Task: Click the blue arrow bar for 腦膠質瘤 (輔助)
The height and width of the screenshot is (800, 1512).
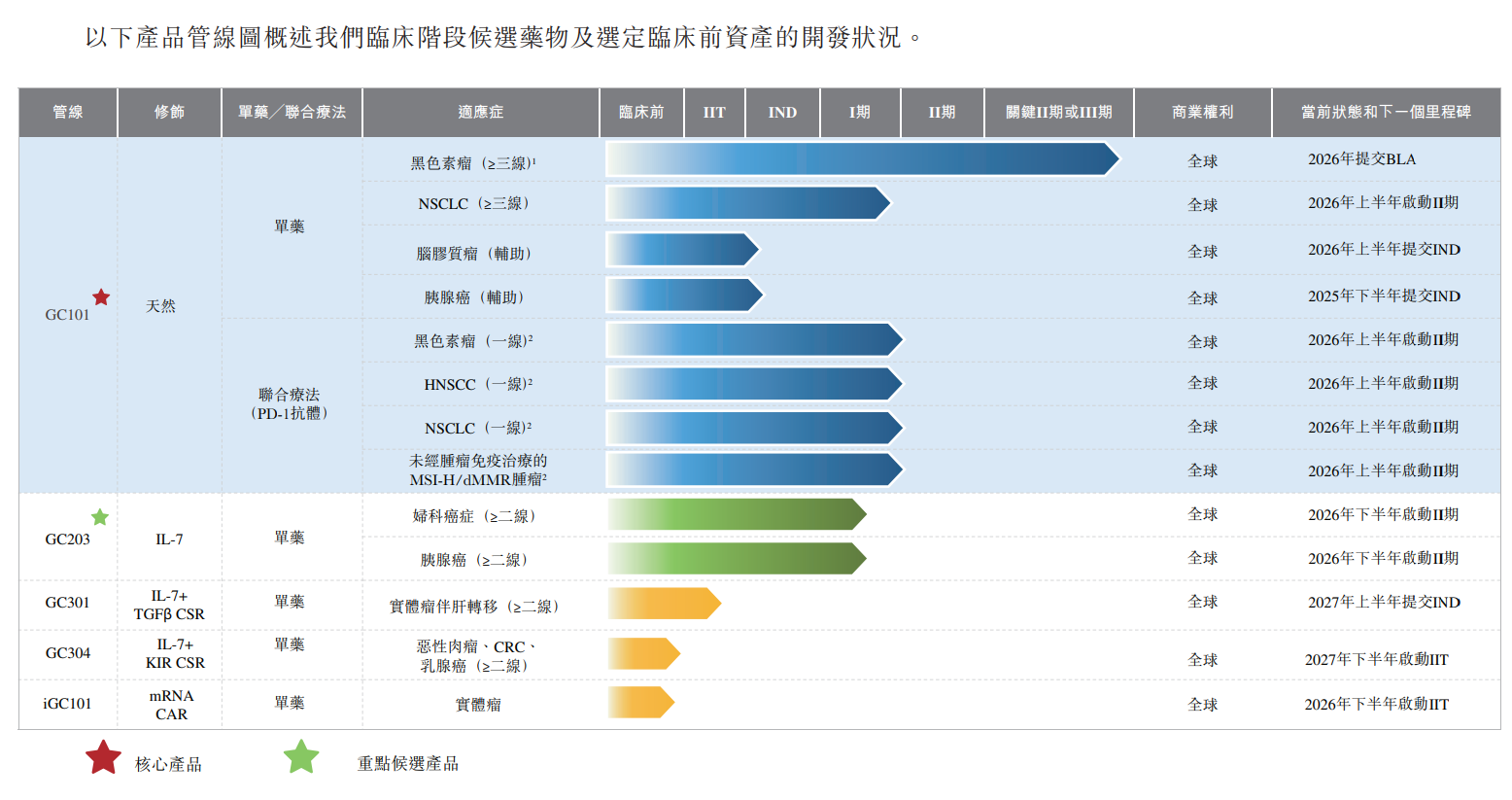Action: pos(682,250)
